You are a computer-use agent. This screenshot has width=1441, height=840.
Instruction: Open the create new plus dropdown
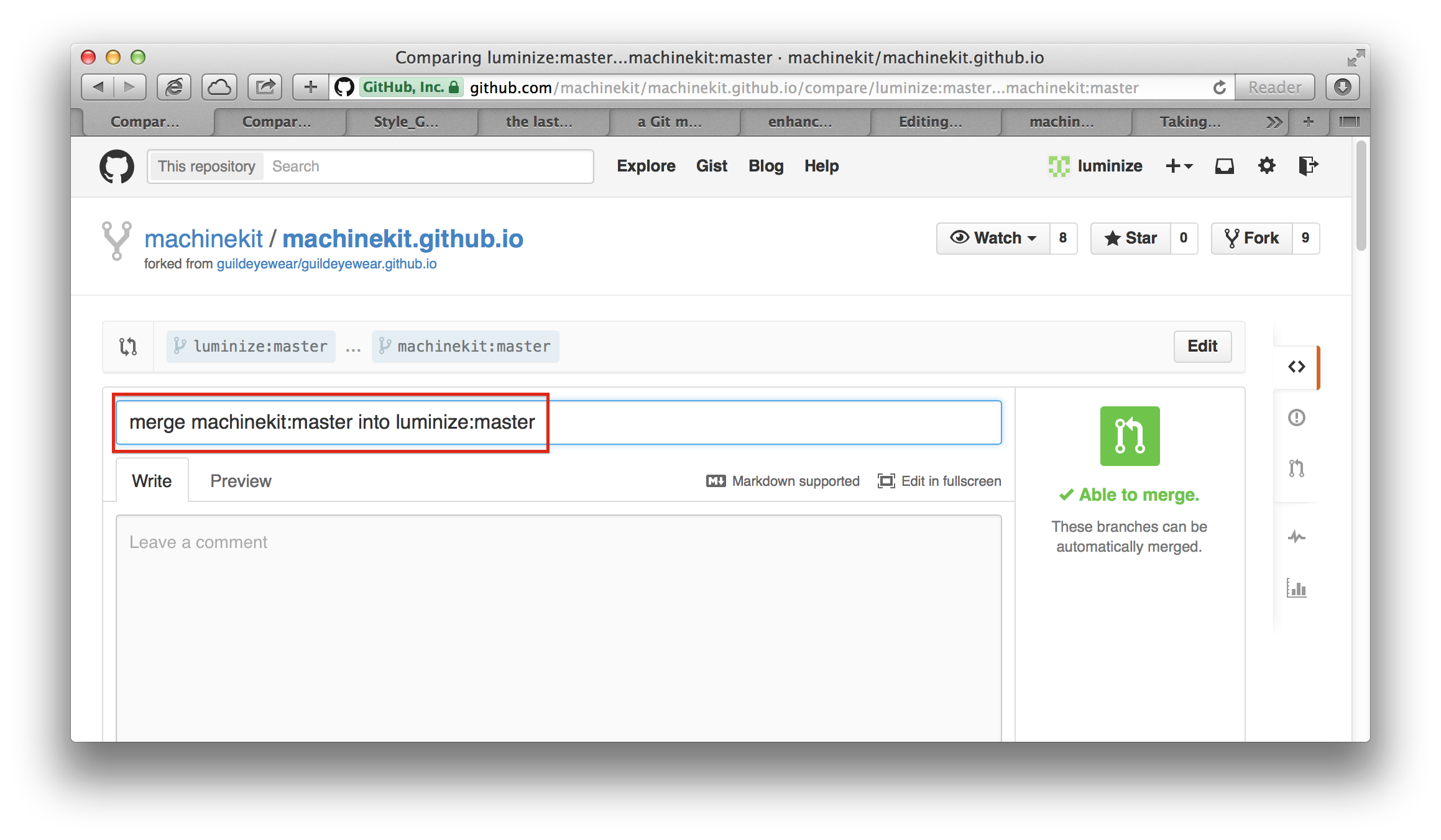[x=1179, y=166]
